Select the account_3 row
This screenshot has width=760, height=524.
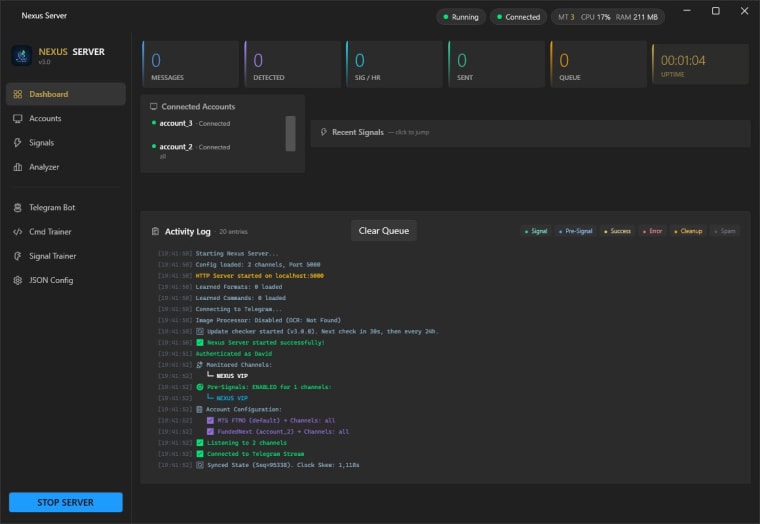216,124
